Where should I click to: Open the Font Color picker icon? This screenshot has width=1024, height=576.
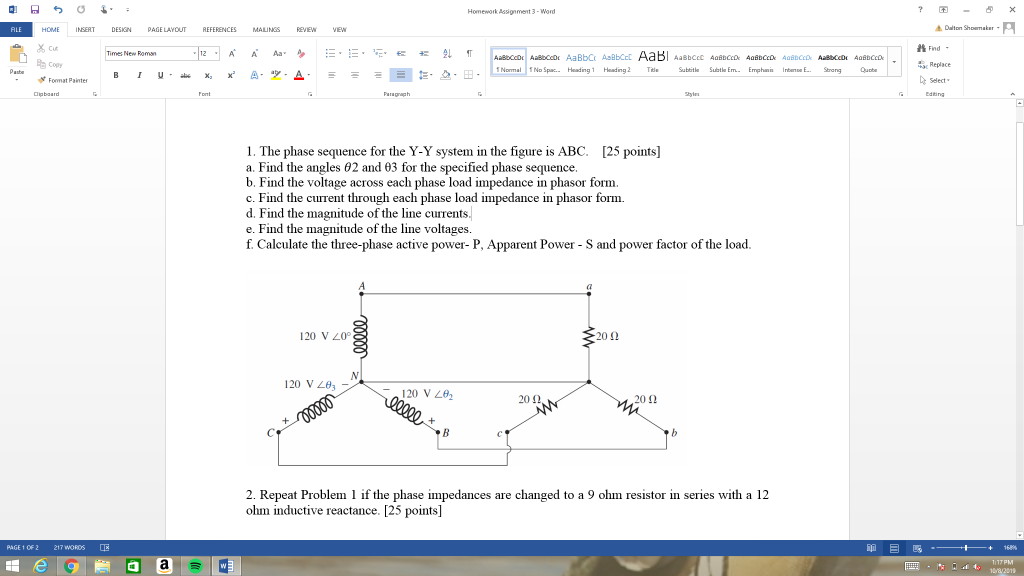[299, 74]
